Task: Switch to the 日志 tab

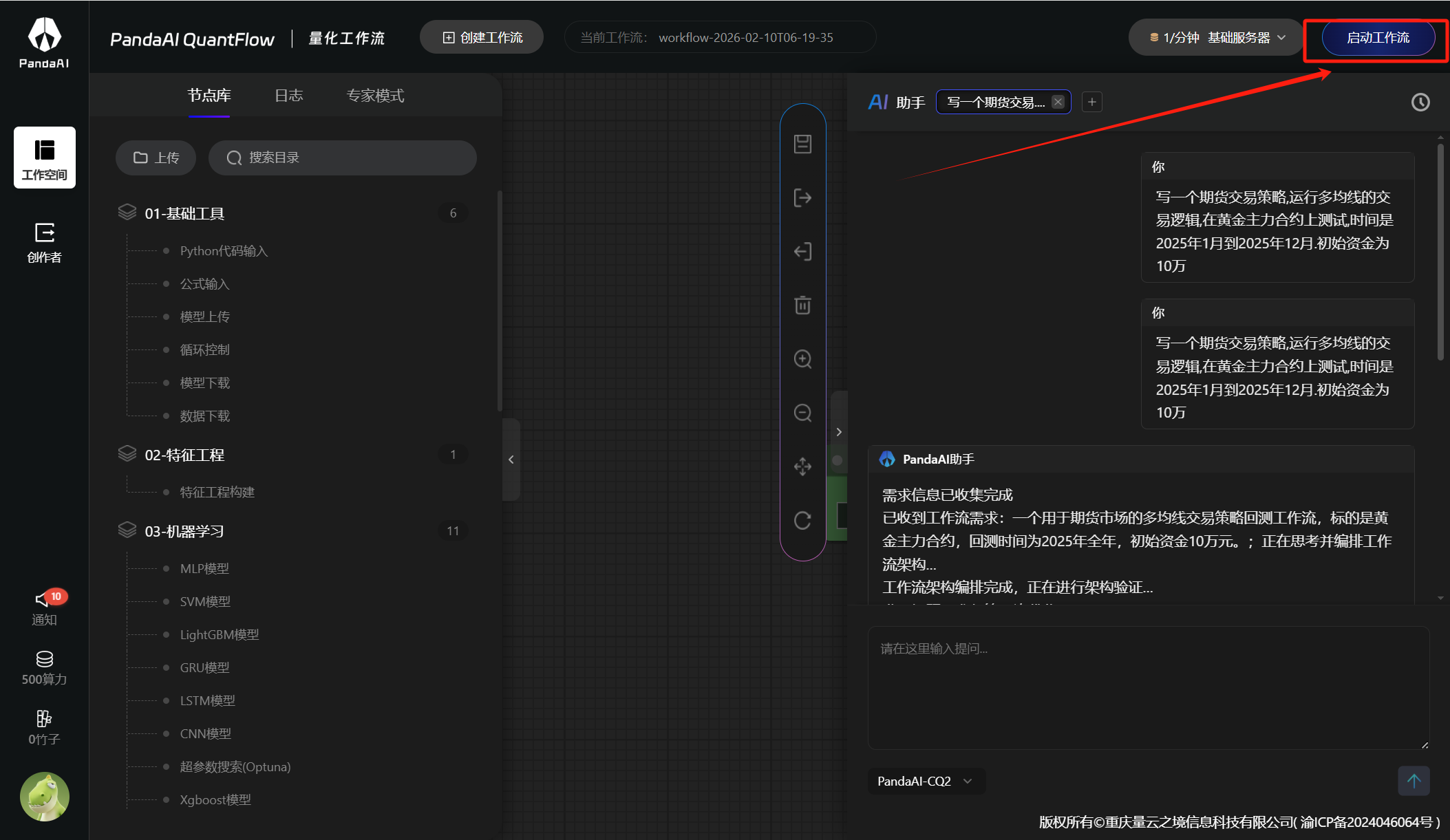Action: 289,96
